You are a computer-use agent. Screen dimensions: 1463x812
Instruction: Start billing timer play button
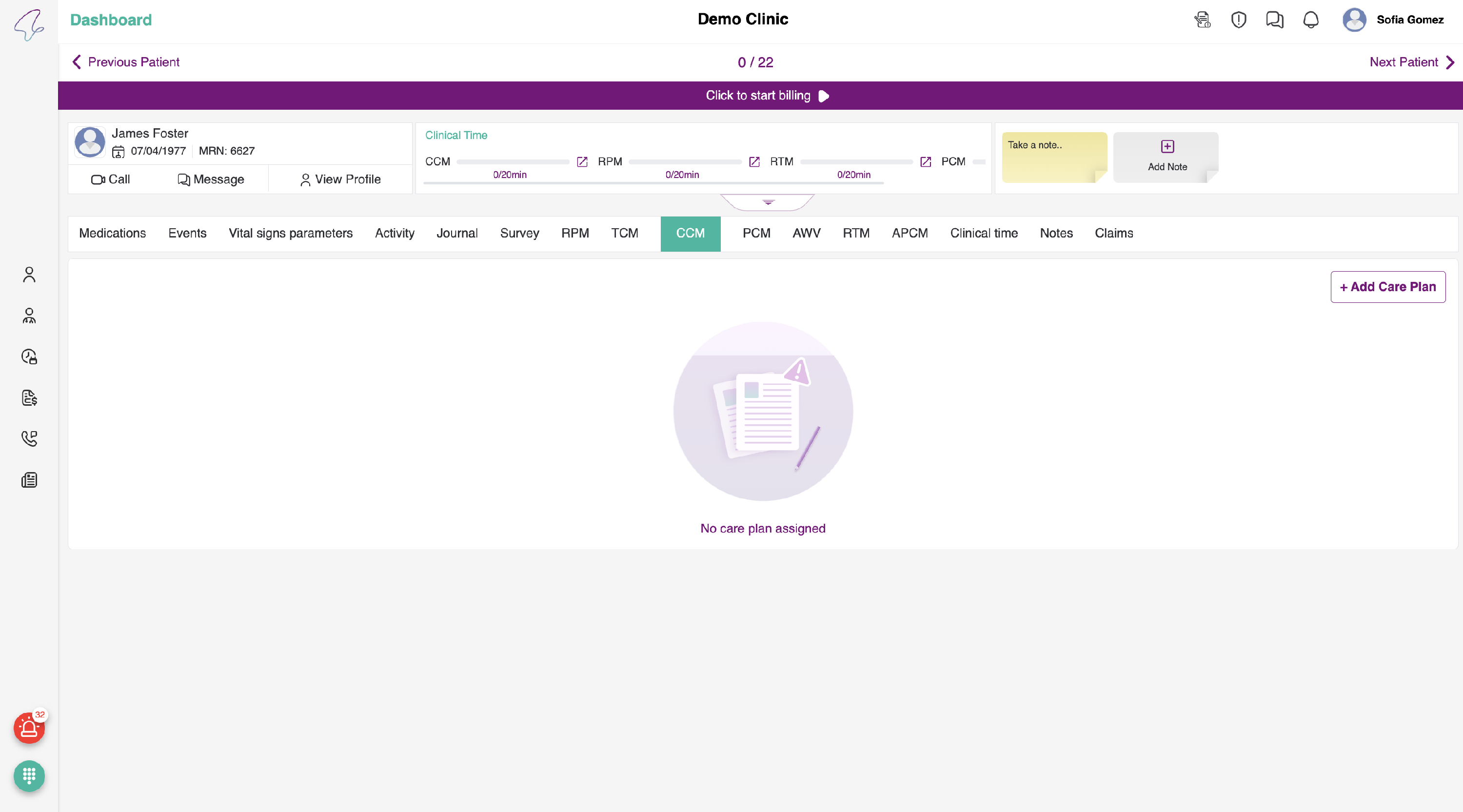(824, 96)
